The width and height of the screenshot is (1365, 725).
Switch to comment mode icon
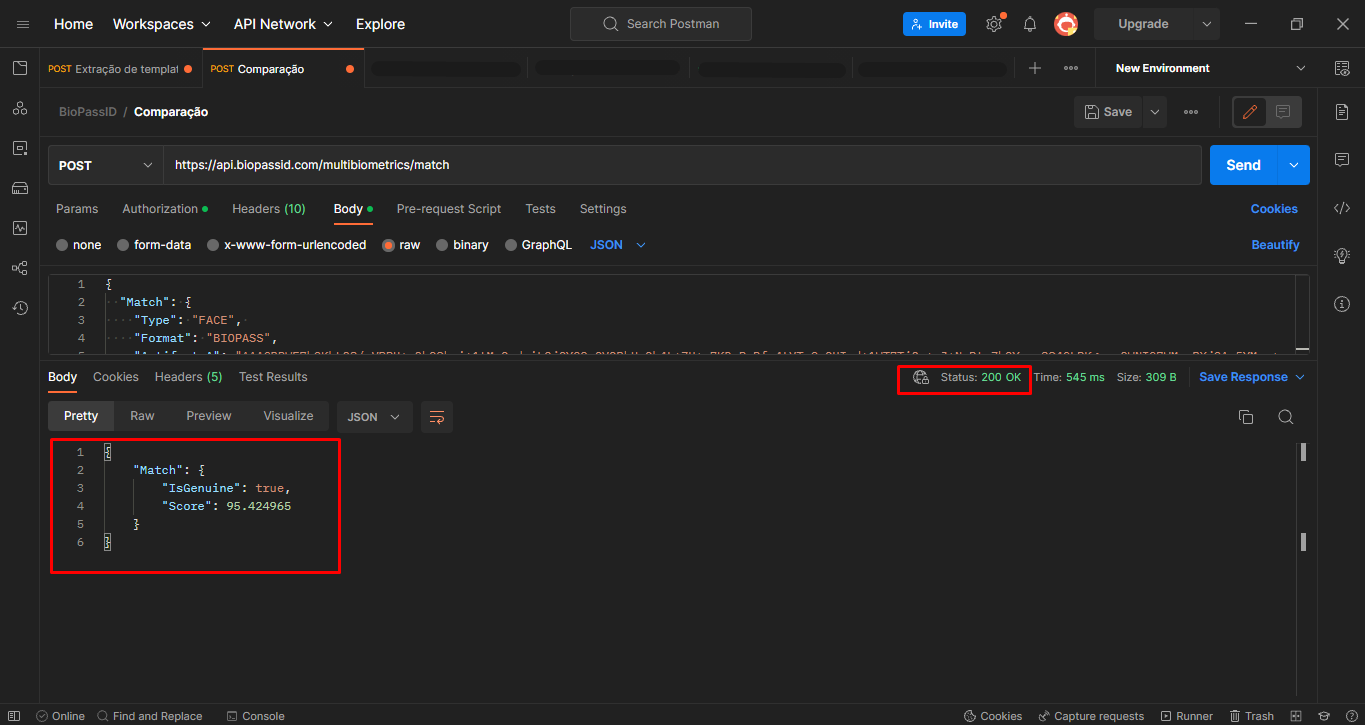coord(1284,112)
